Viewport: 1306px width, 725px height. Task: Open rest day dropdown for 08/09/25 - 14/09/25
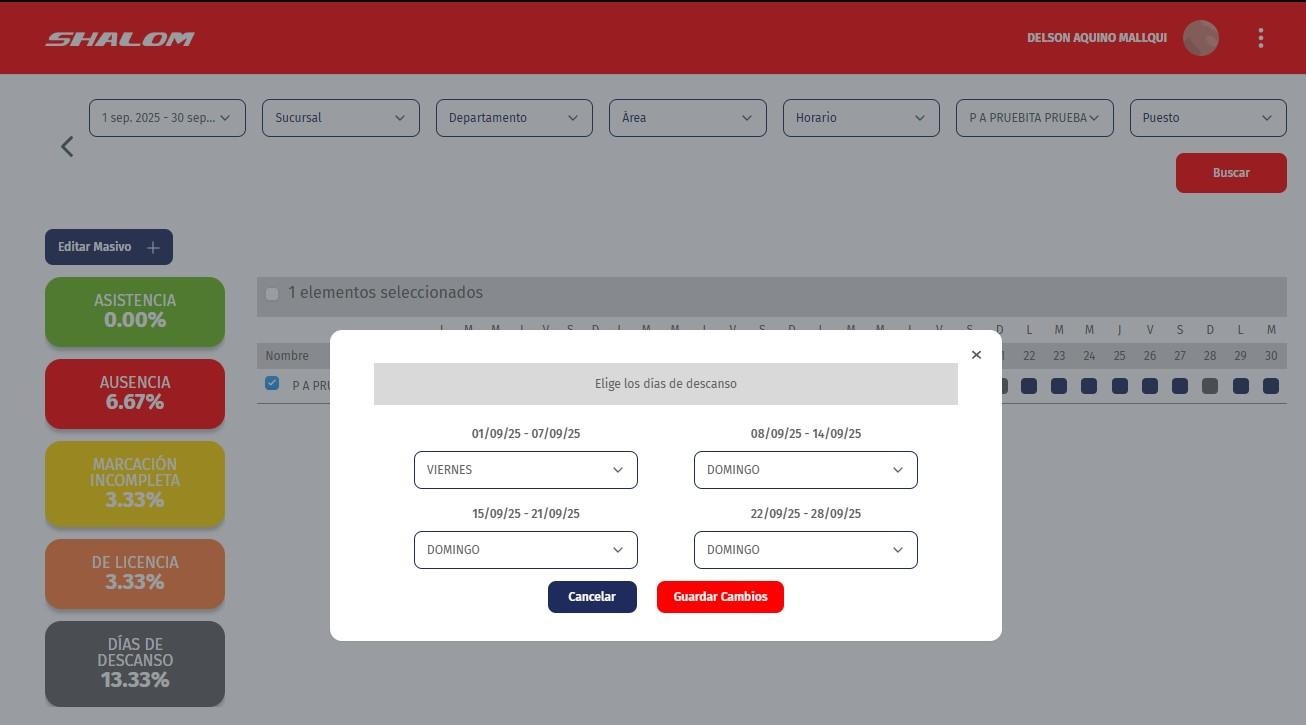805,470
